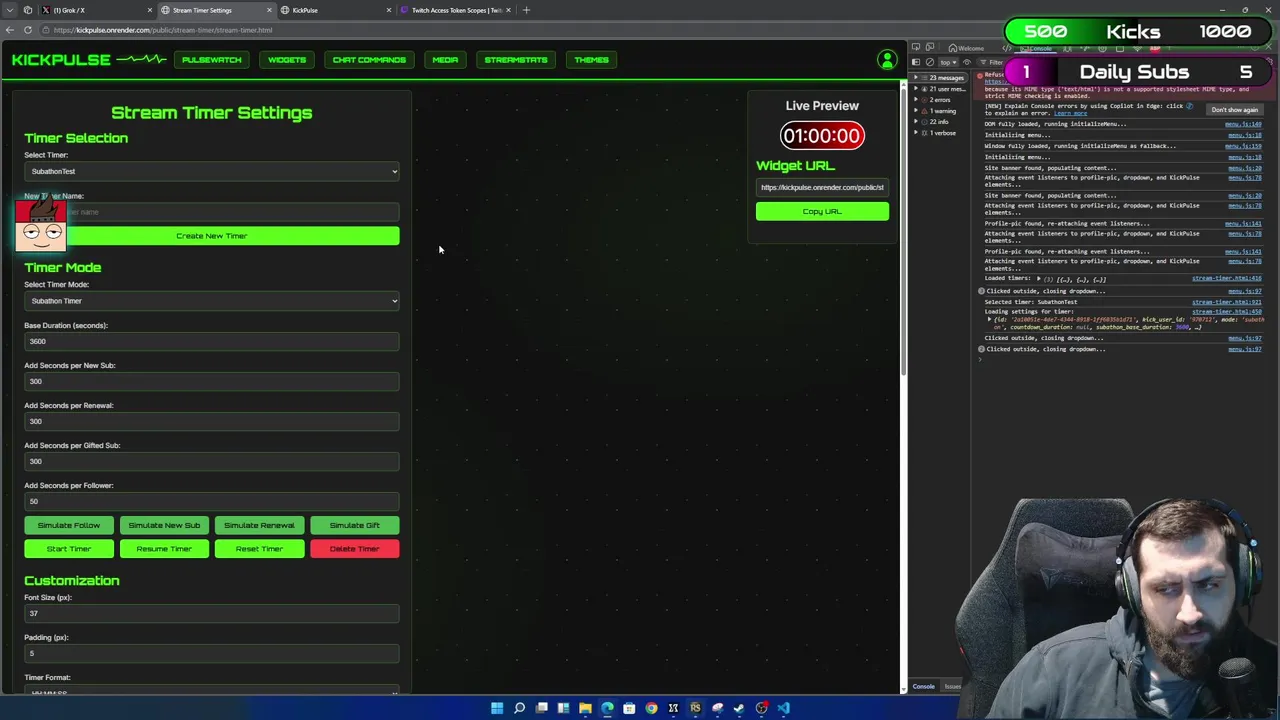This screenshot has width=1280, height=720.
Task: Switch to the KickPulse browser tab
Action: point(333,10)
